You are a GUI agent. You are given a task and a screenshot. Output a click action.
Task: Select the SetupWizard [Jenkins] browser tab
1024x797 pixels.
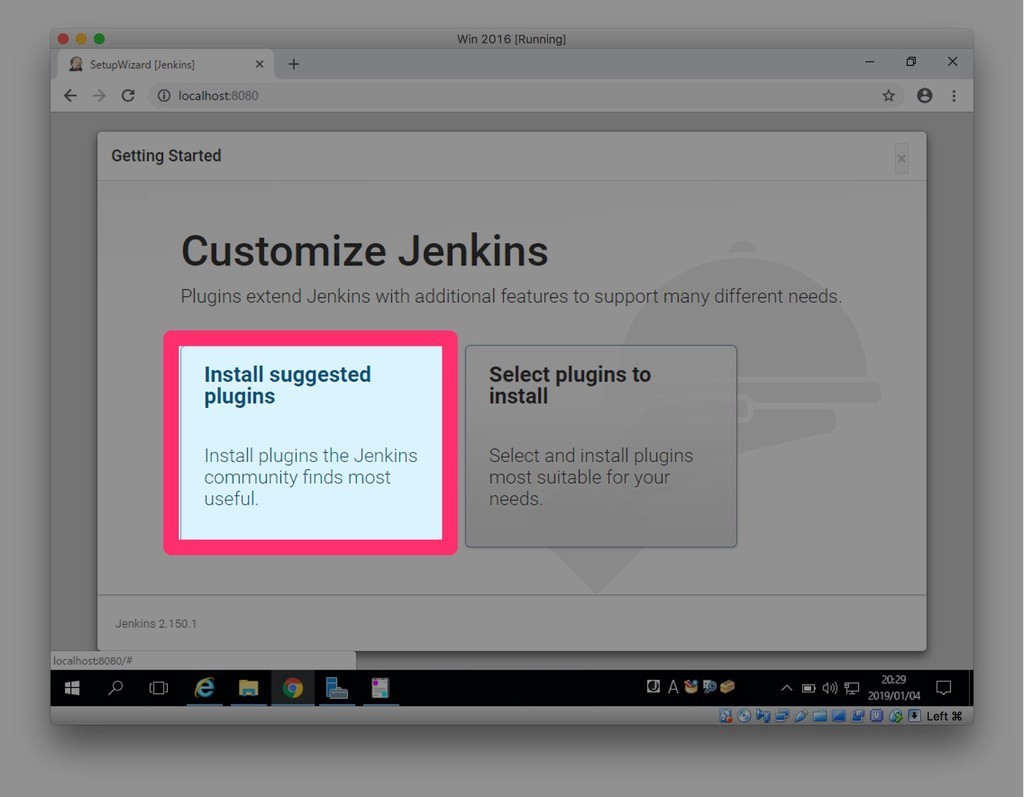(163, 64)
